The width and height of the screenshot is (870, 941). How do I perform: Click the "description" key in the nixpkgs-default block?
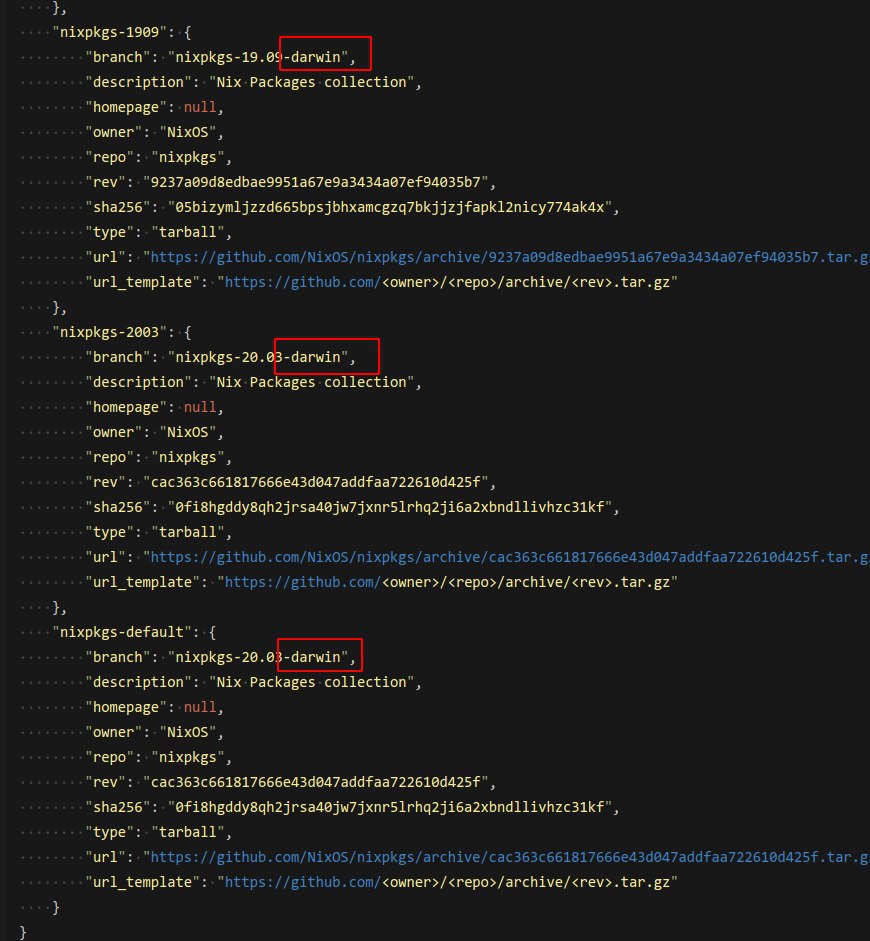[x=138, y=682]
